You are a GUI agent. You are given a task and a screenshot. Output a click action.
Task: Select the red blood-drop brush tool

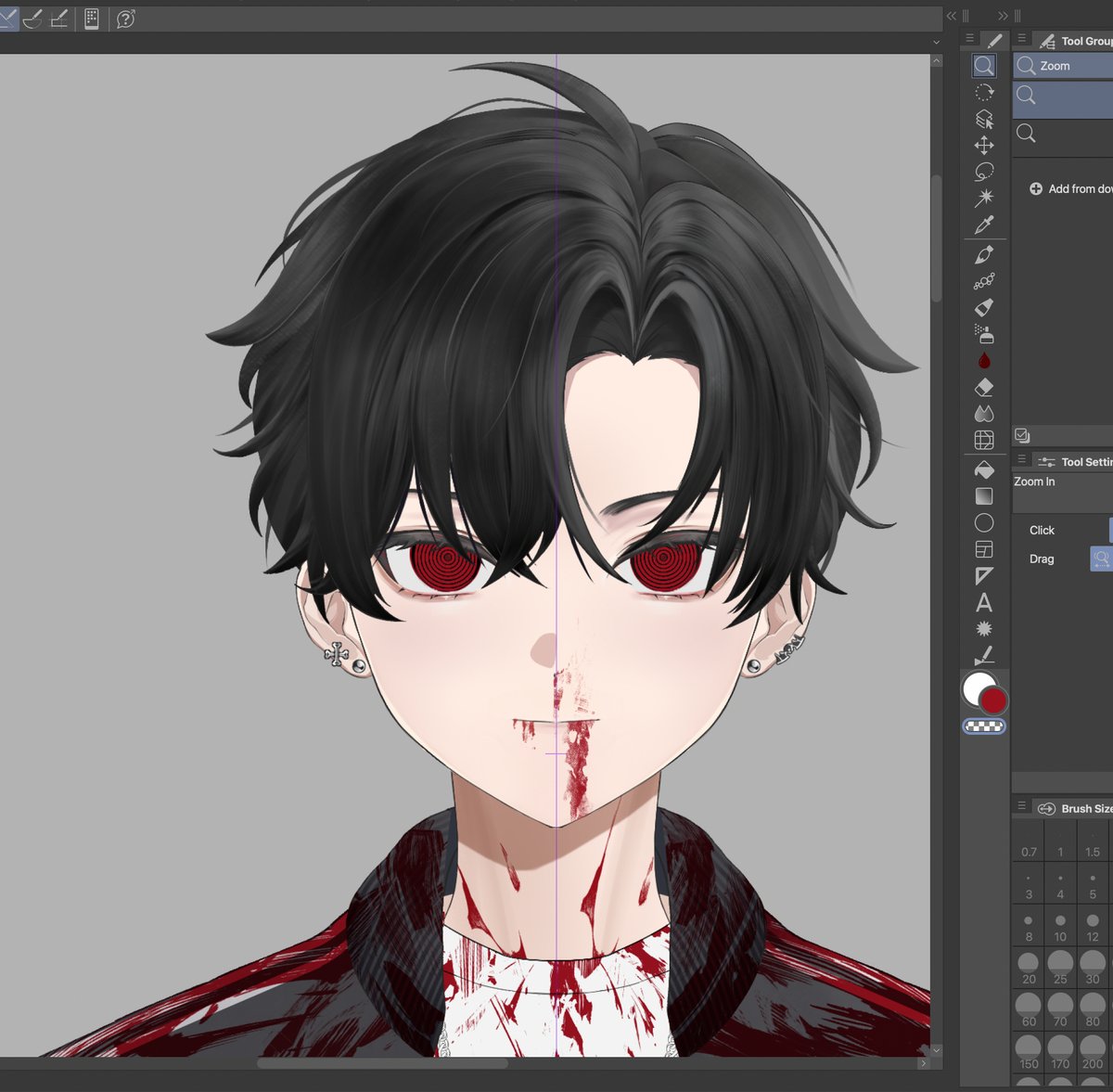[984, 360]
